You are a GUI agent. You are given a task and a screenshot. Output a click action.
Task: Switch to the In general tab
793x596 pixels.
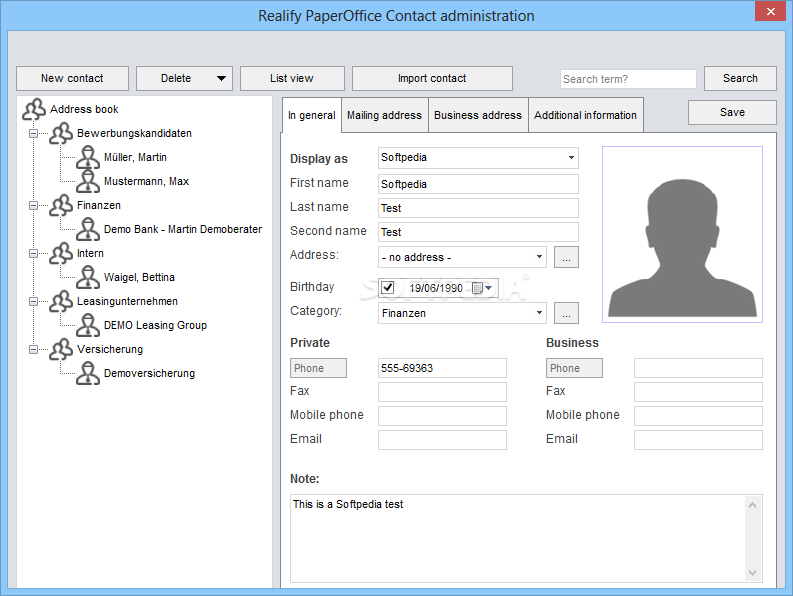coord(312,115)
